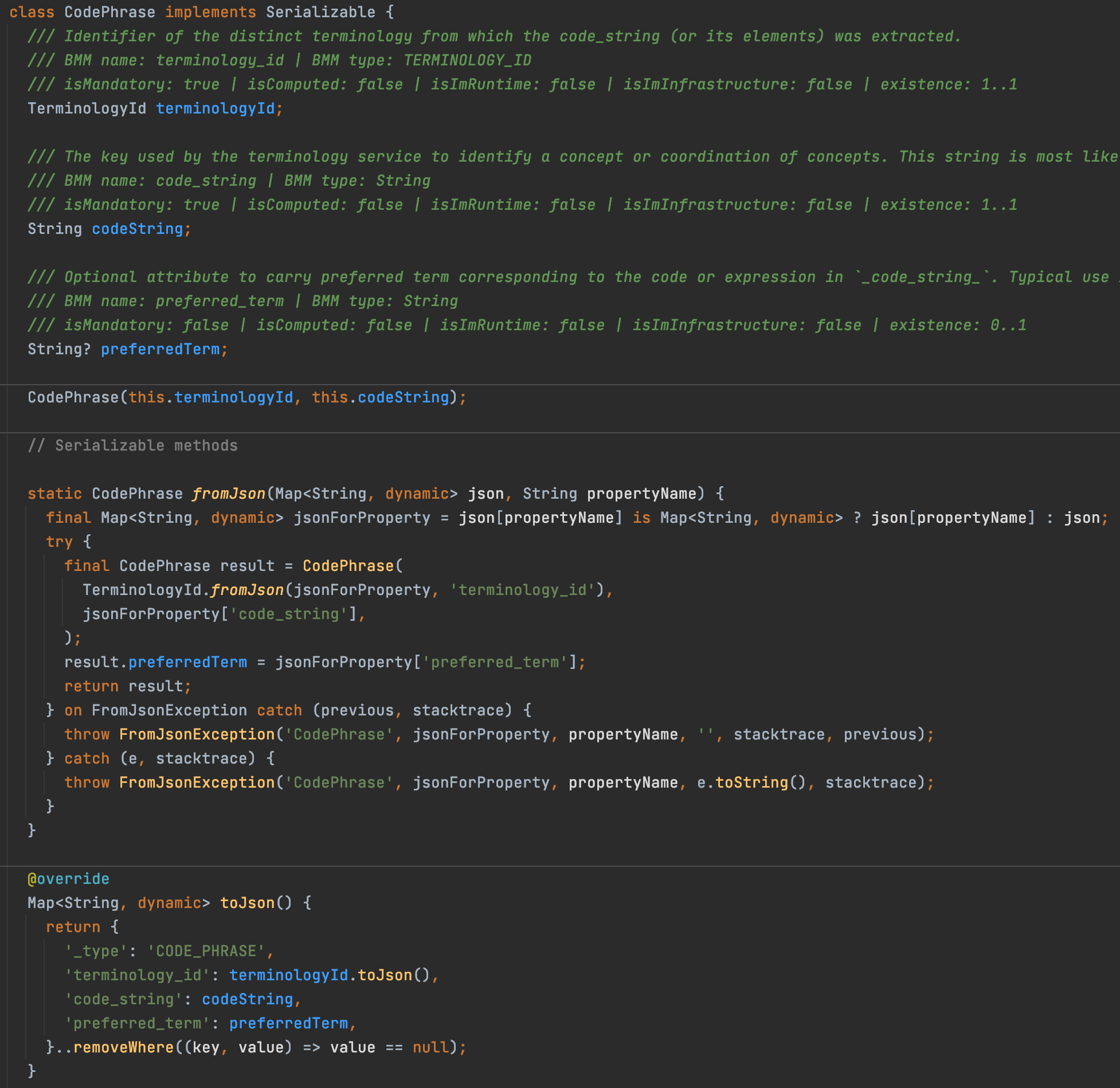Click the '// Serializable methods' comment
Image resolution: width=1120 pixels, height=1088 pixels.
[132, 445]
